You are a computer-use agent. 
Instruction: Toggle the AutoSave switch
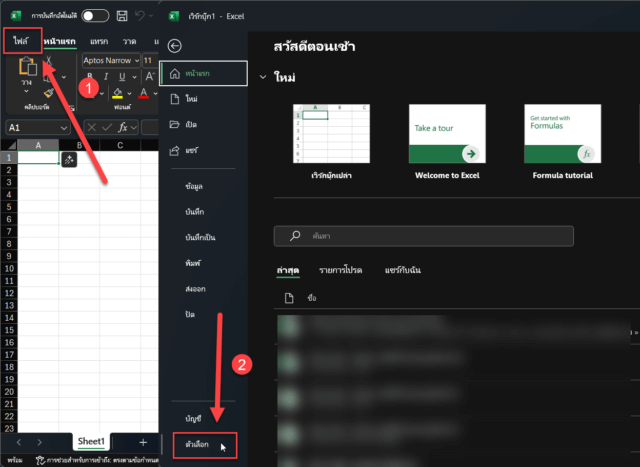point(95,16)
